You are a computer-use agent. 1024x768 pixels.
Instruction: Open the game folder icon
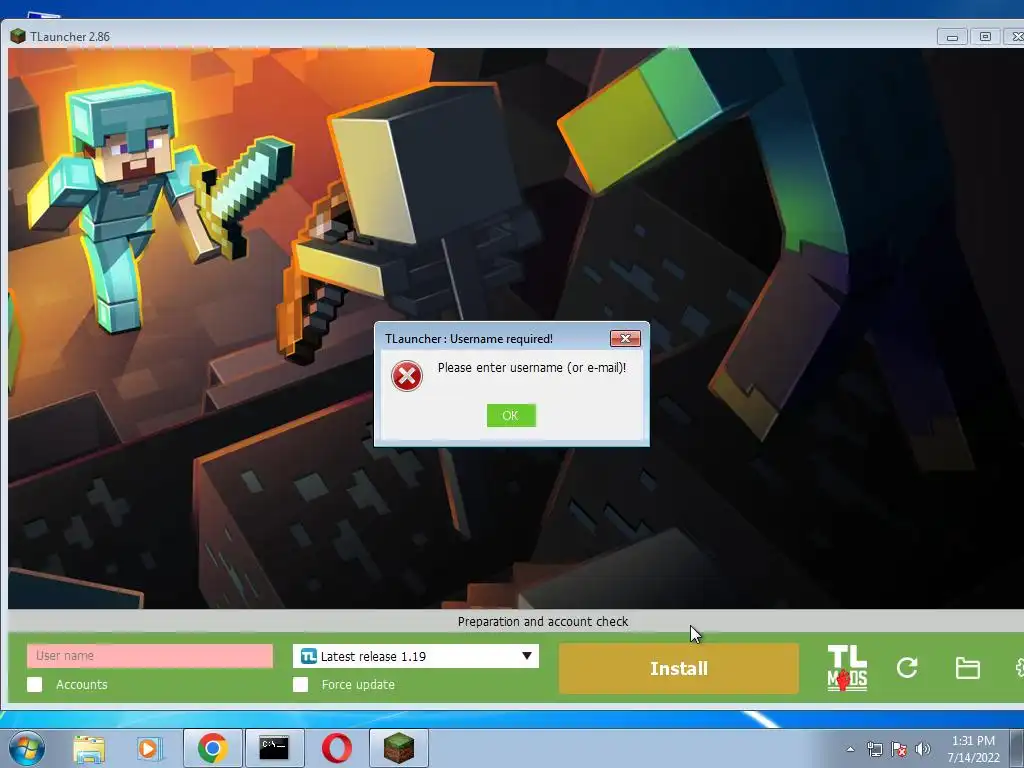pos(967,668)
